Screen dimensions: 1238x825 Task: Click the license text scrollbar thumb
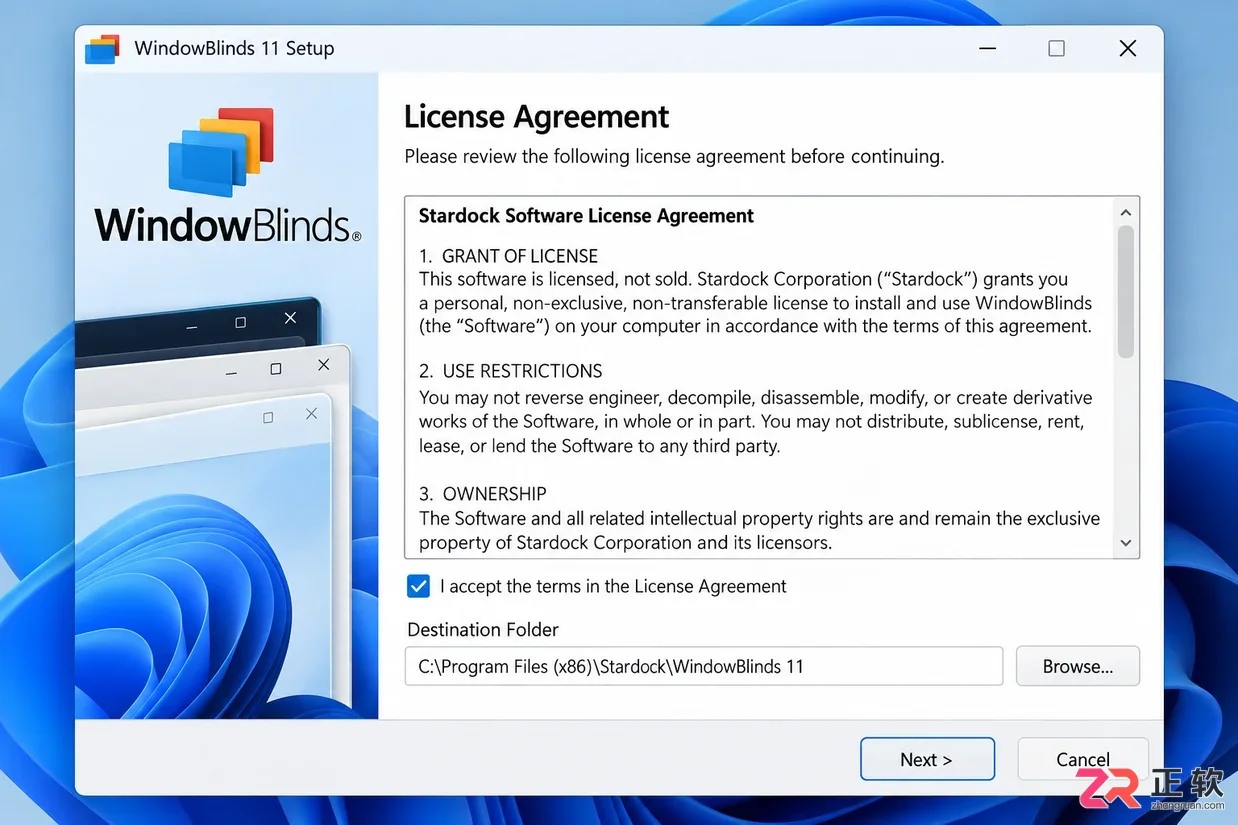tap(1126, 292)
